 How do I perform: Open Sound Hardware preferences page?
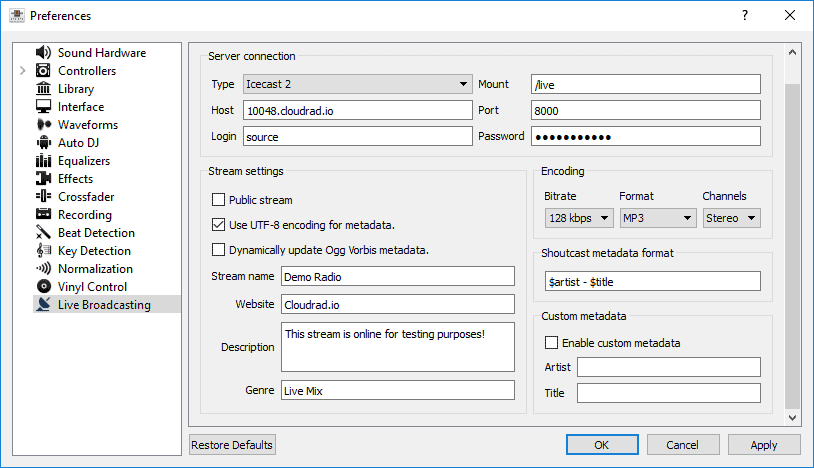(102, 52)
